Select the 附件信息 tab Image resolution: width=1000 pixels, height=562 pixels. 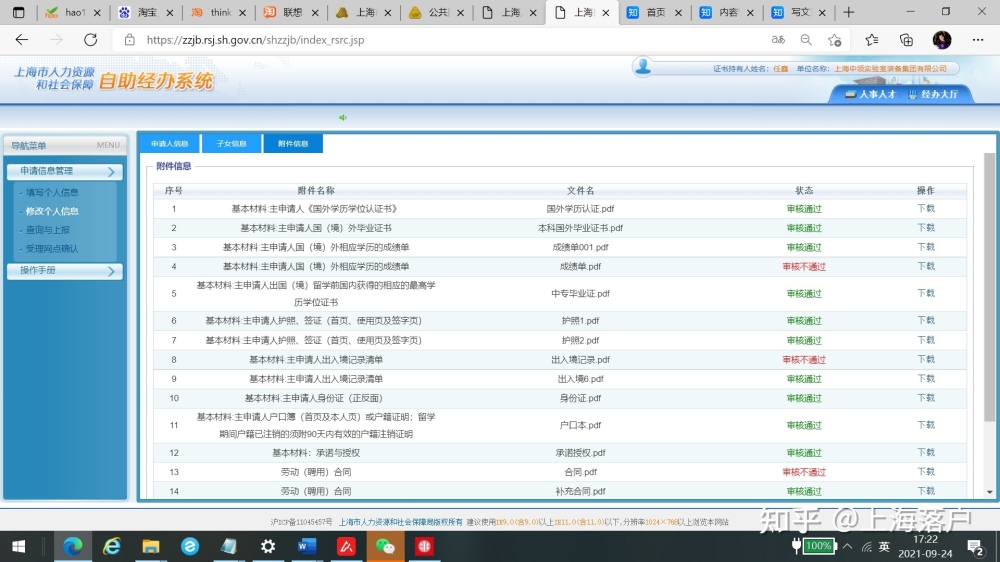tap(293, 144)
